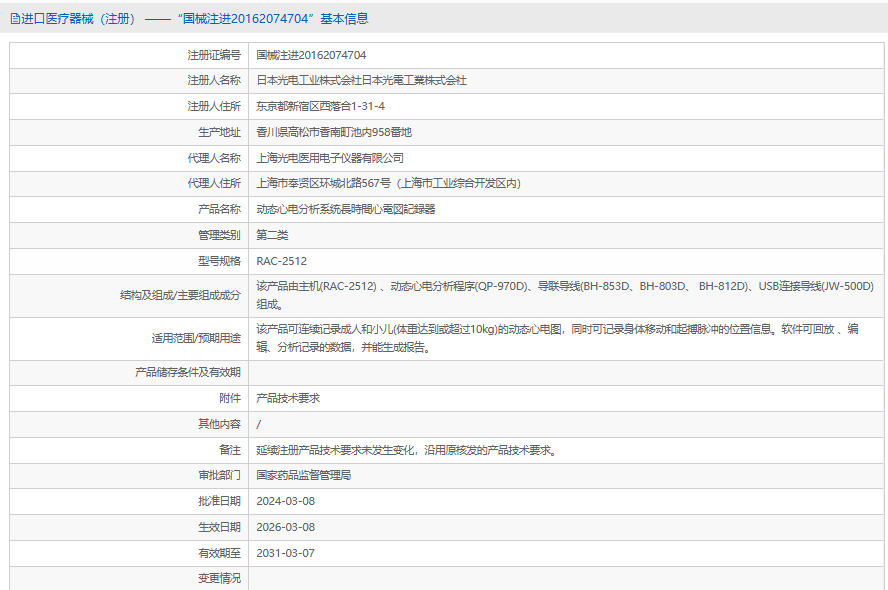Click the 有效期至 label
888x590 pixels.
point(219,553)
